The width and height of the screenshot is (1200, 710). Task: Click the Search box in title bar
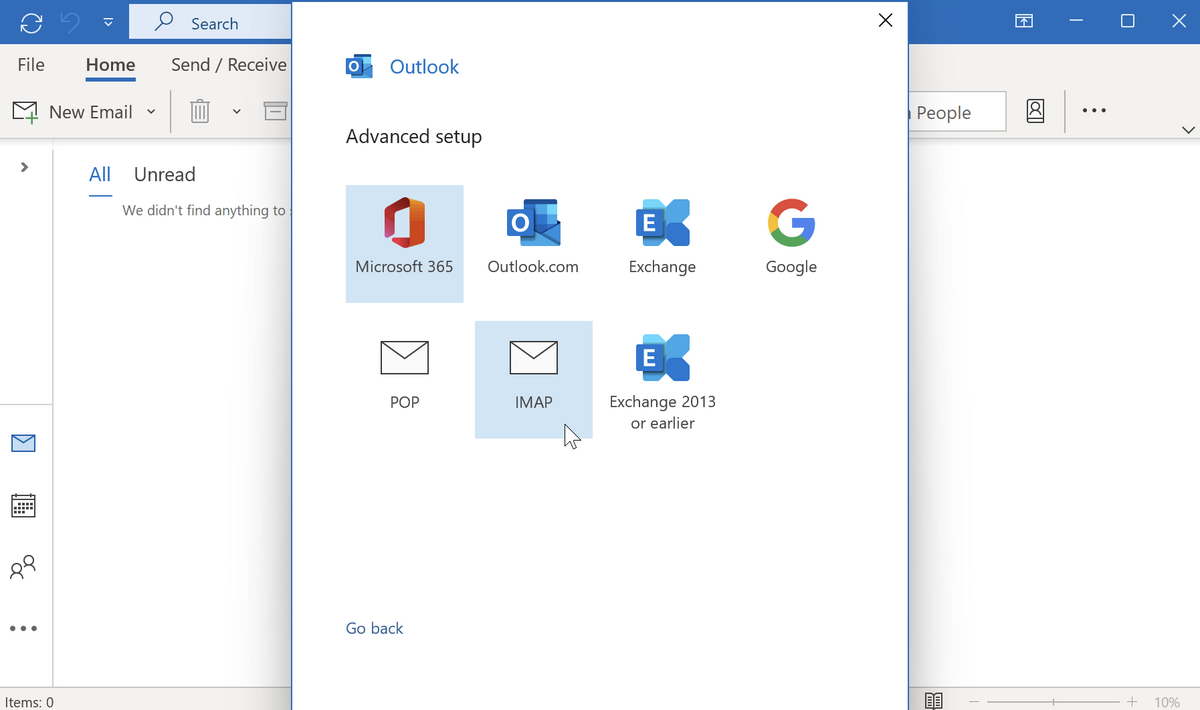(x=211, y=22)
